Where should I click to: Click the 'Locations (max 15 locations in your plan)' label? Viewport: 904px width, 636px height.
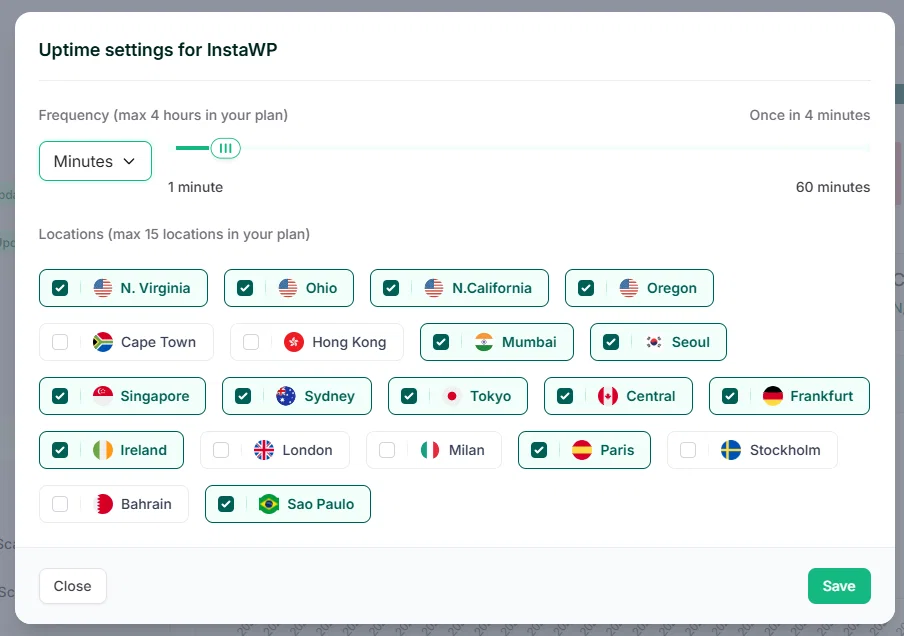click(174, 234)
